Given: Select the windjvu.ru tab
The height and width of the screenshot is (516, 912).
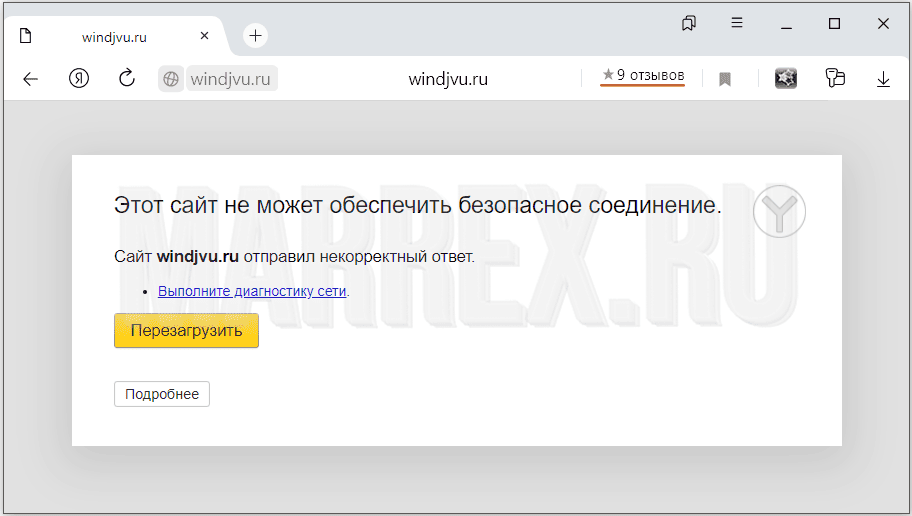Looking at the screenshot, I should click(115, 37).
